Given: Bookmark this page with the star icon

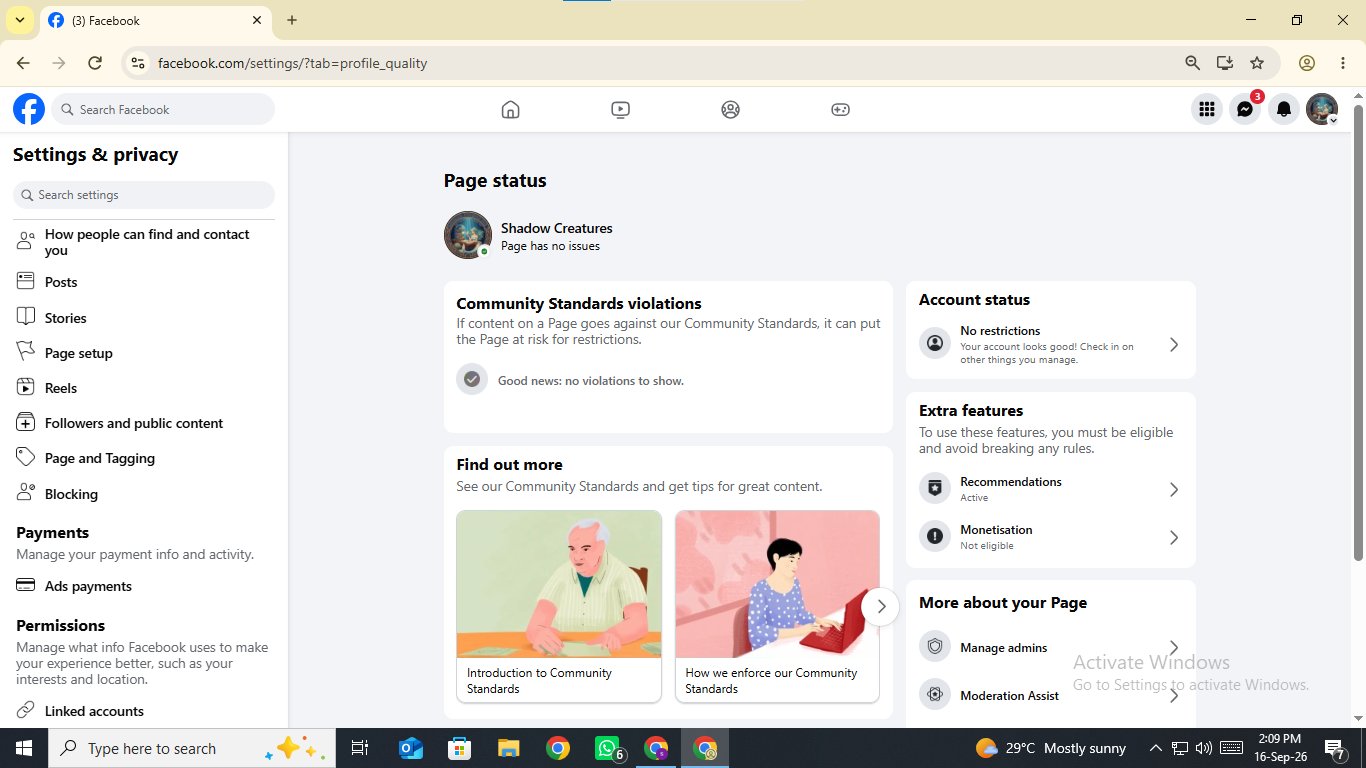Looking at the screenshot, I should (1257, 63).
